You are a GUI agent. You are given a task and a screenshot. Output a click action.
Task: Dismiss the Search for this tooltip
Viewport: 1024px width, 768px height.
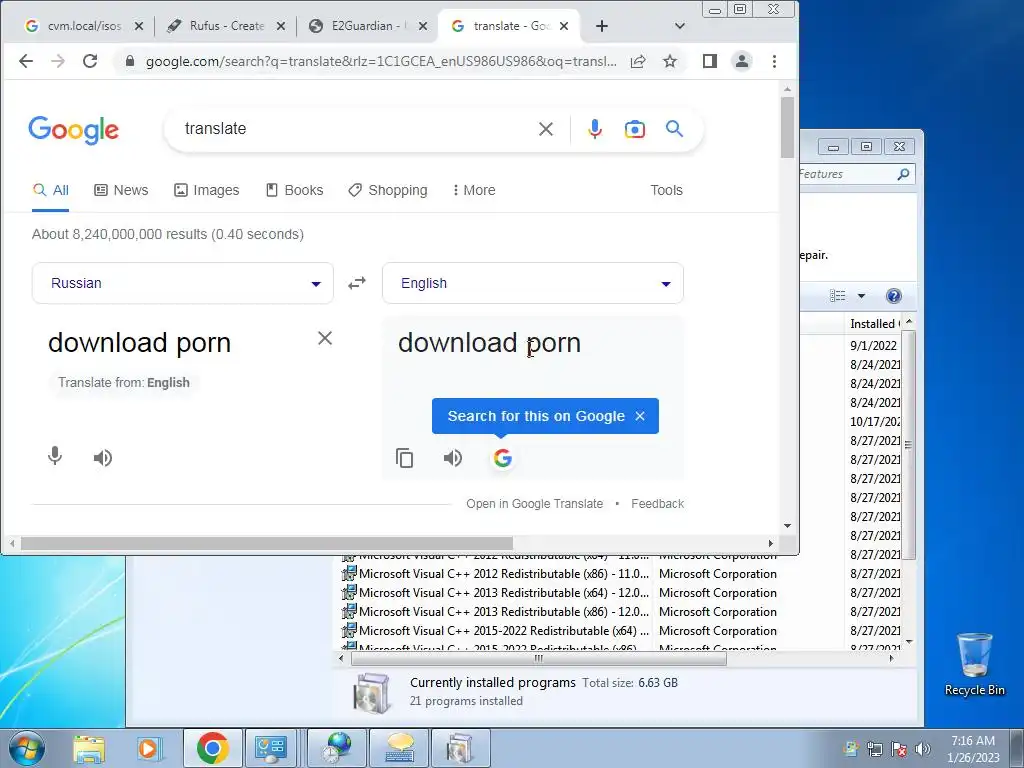click(640, 416)
